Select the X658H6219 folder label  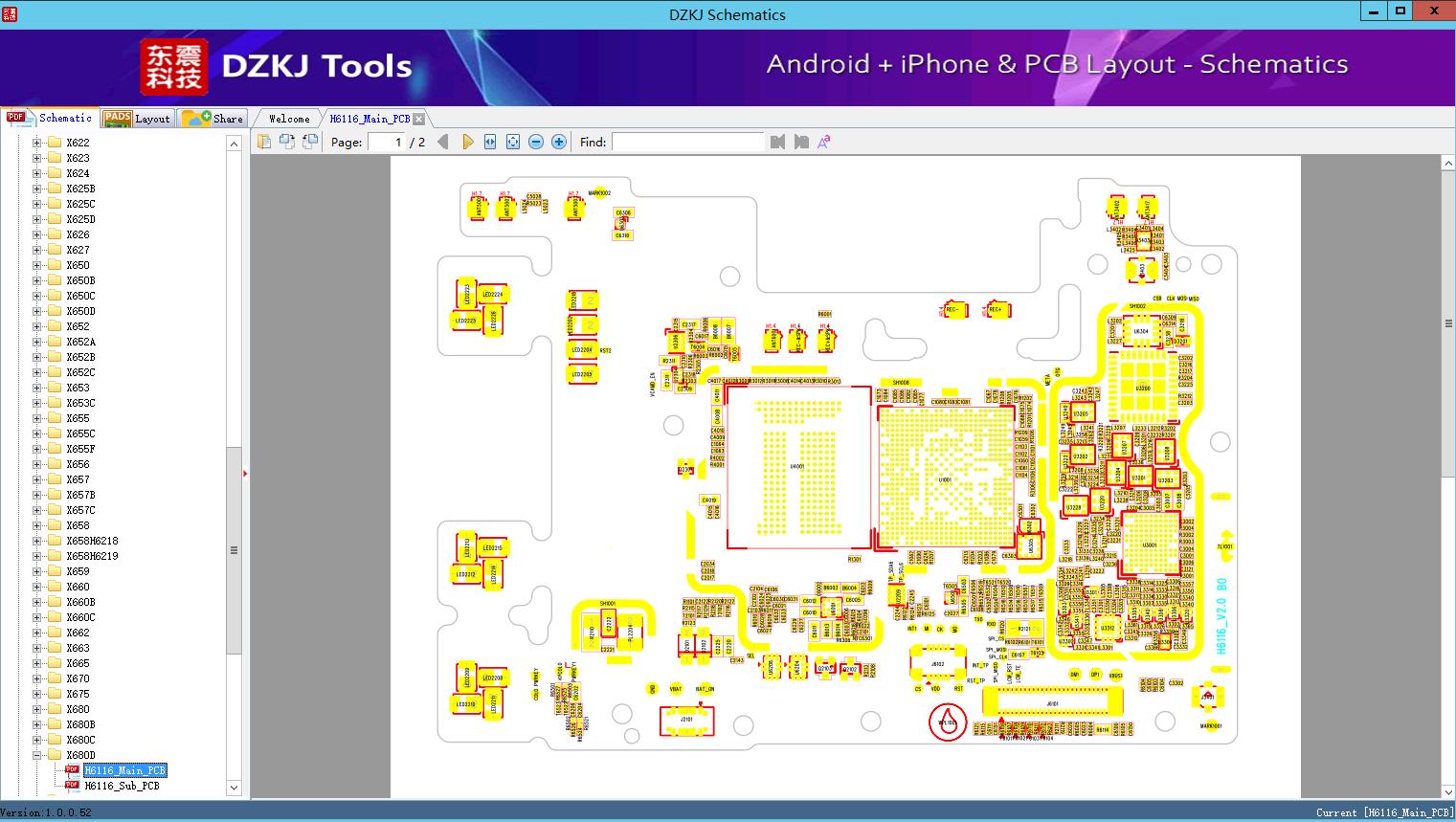click(92, 556)
